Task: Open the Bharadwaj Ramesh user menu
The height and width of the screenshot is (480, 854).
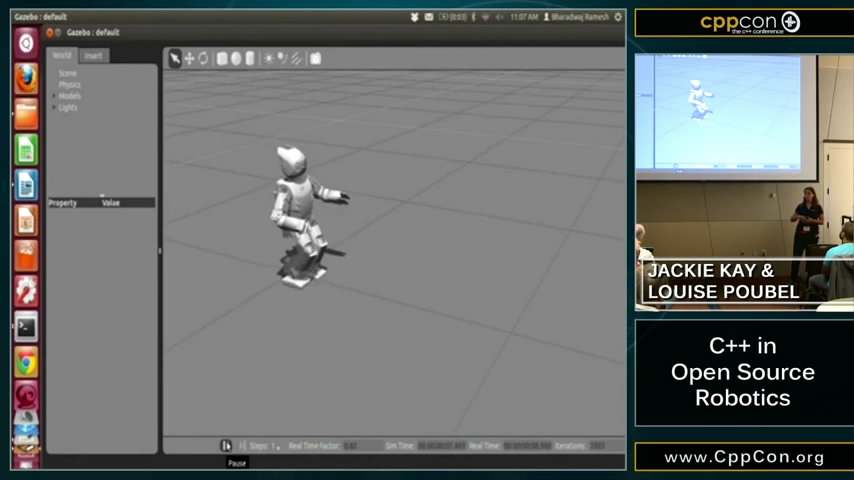Action: click(x=576, y=17)
